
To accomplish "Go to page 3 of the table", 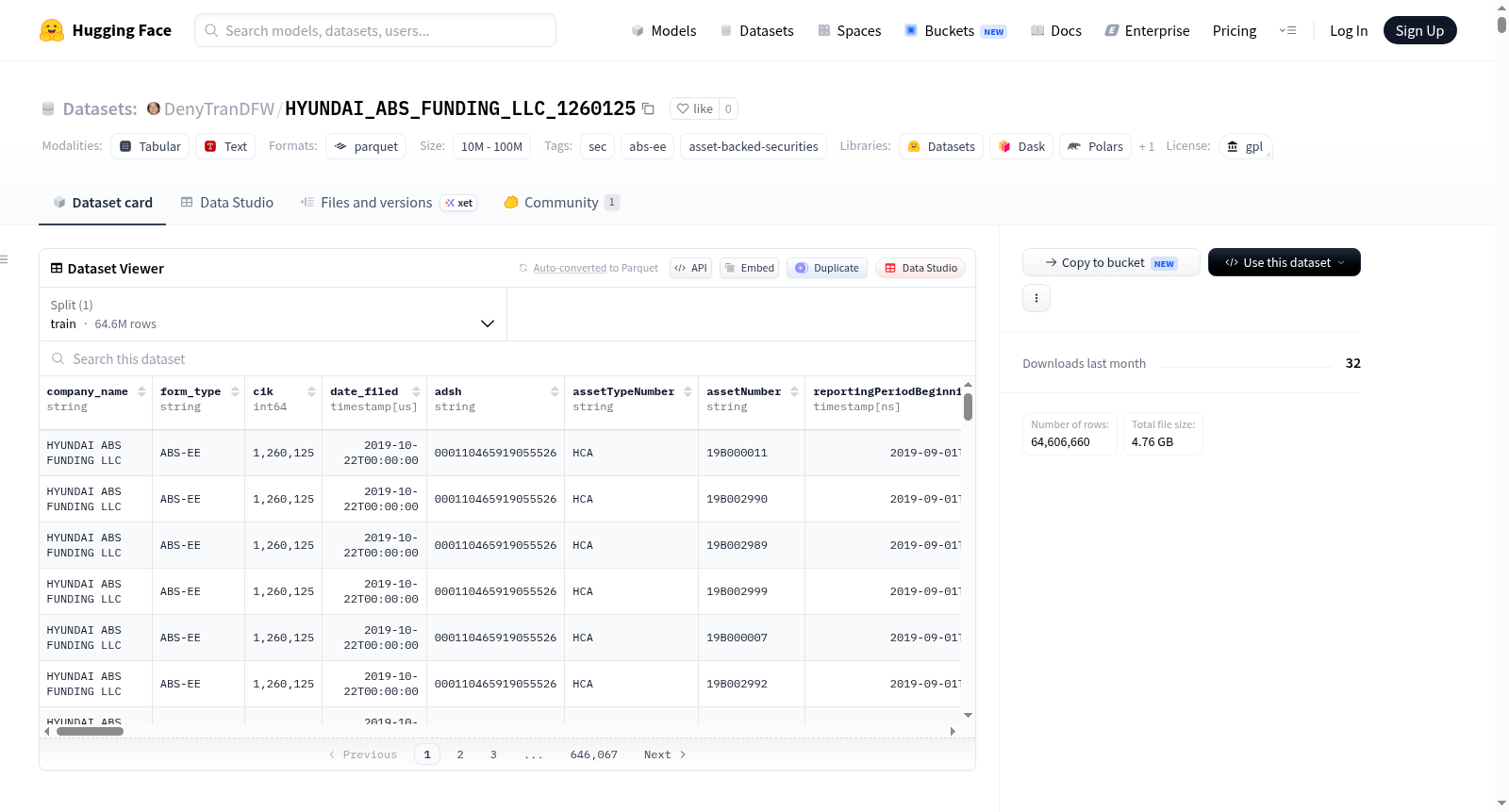I will coord(493,754).
